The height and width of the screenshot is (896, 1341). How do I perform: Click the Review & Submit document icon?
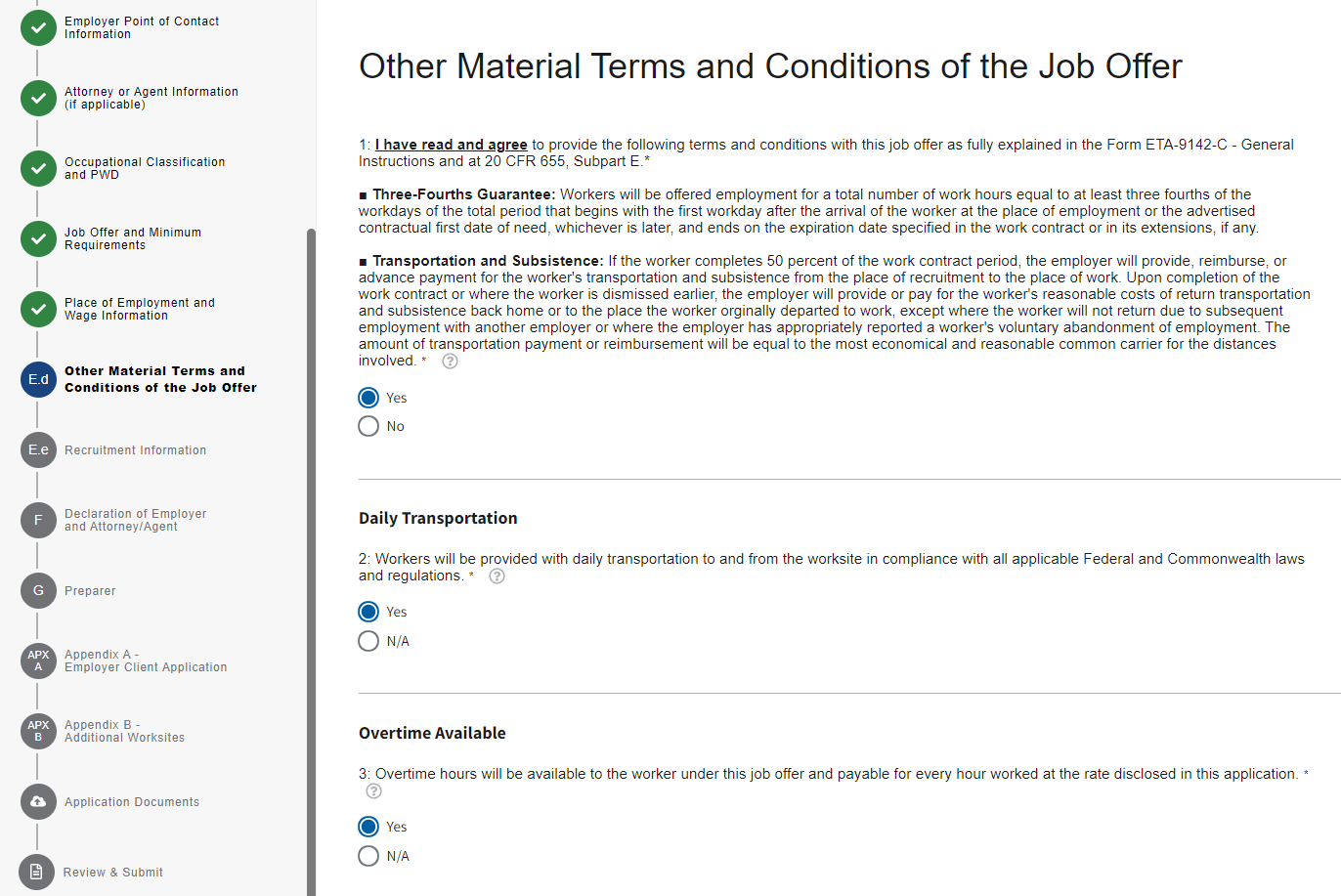coord(36,872)
